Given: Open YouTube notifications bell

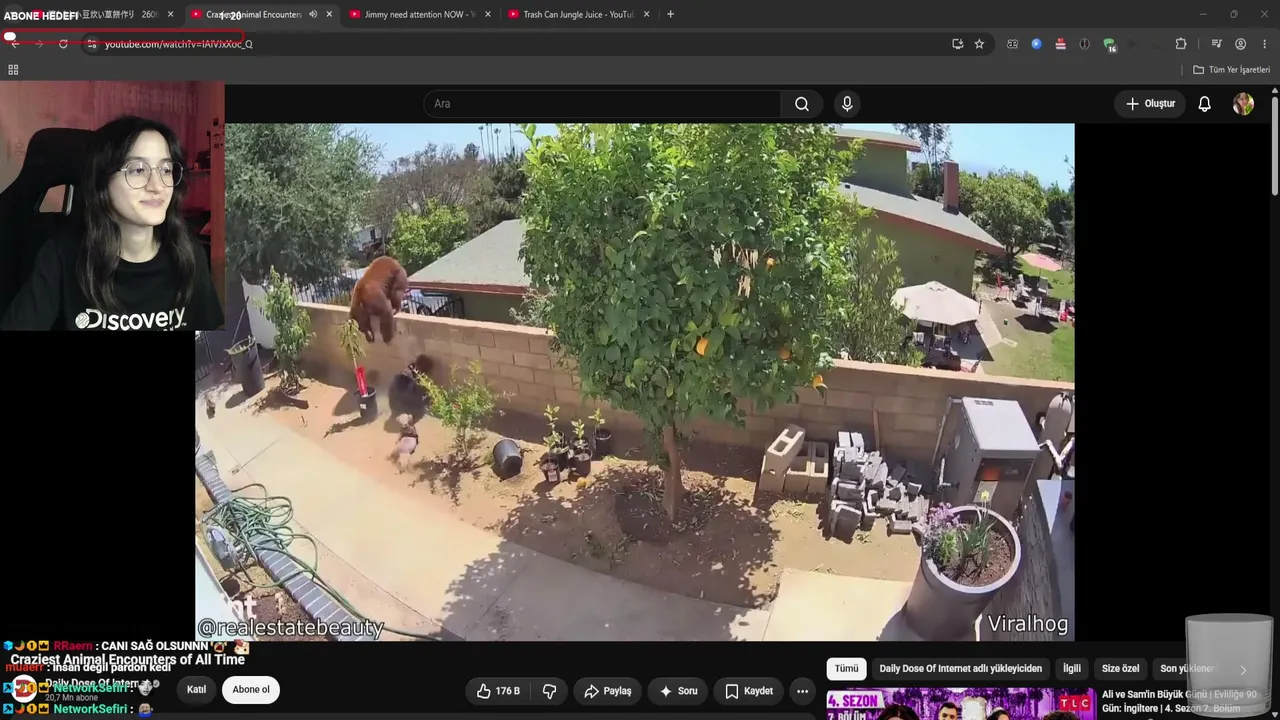Looking at the screenshot, I should click(1204, 104).
